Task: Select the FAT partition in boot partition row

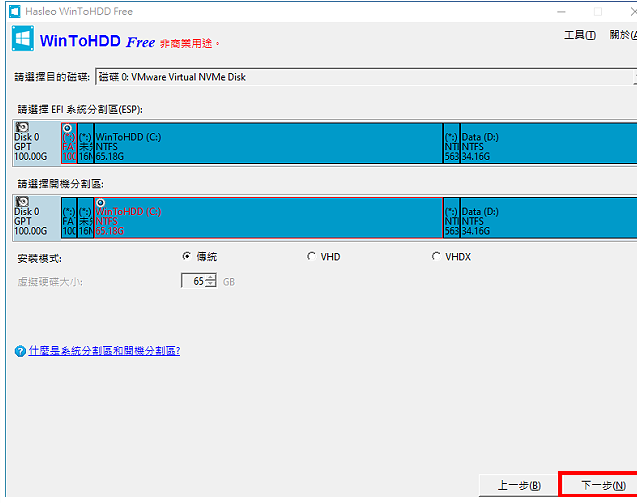Action: pyautogui.click(x=69, y=218)
